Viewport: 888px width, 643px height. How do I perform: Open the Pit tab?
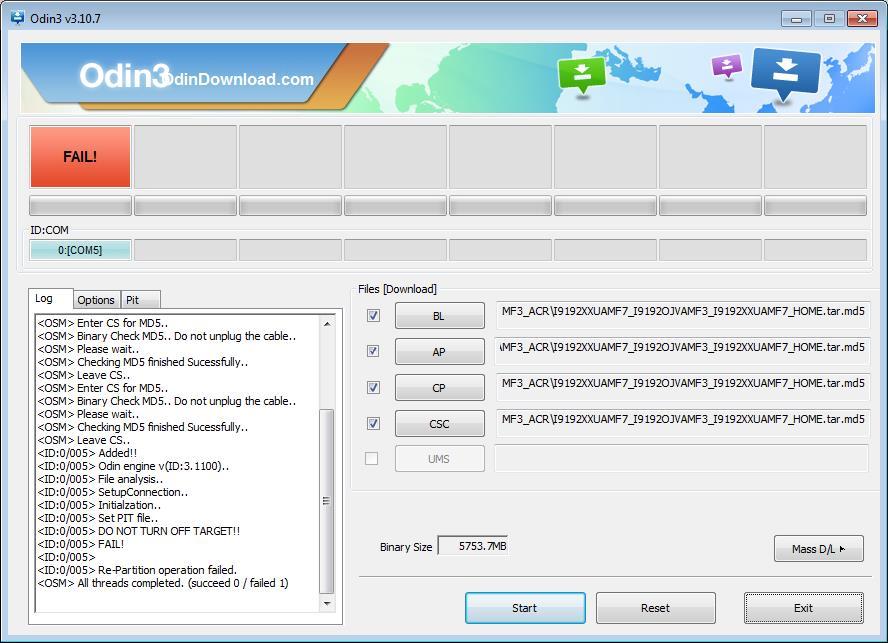click(139, 299)
